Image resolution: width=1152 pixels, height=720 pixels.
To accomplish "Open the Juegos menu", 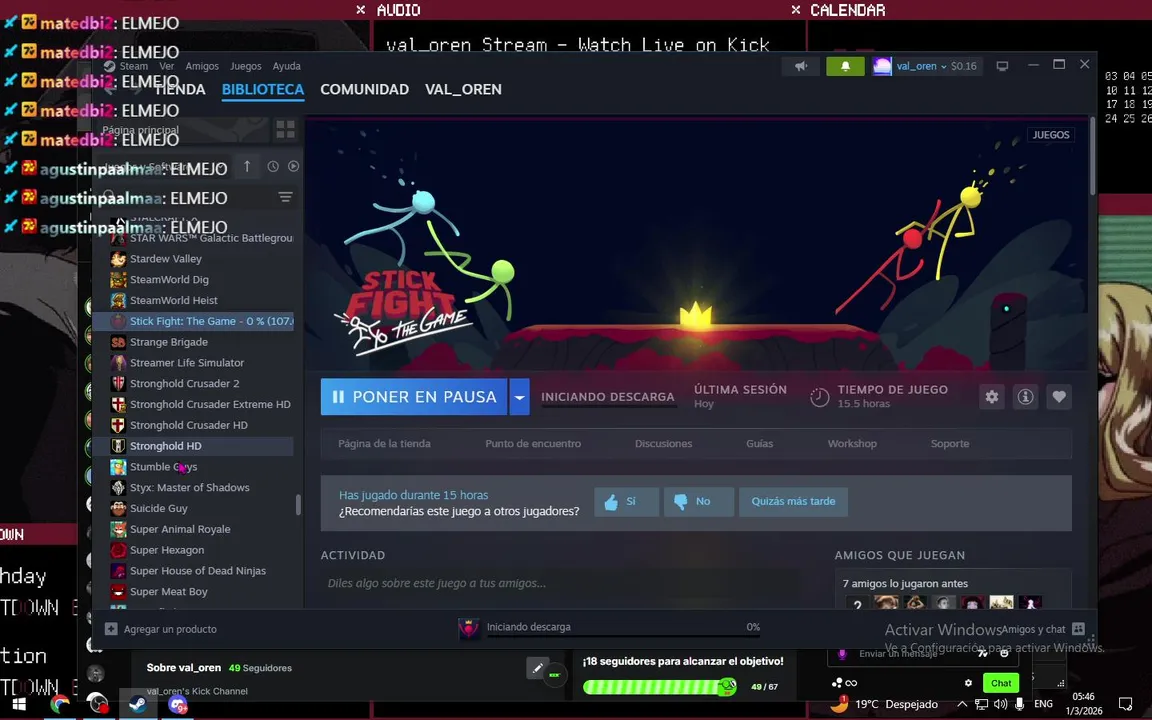I will [245, 66].
